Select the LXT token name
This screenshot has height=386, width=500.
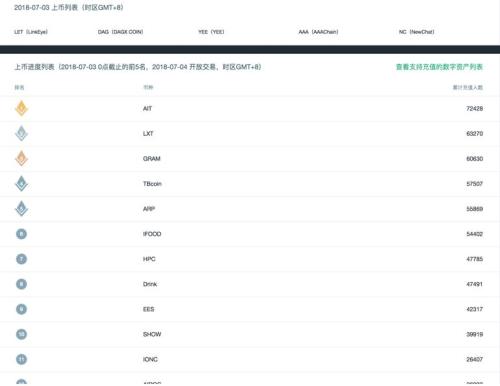tap(148, 133)
